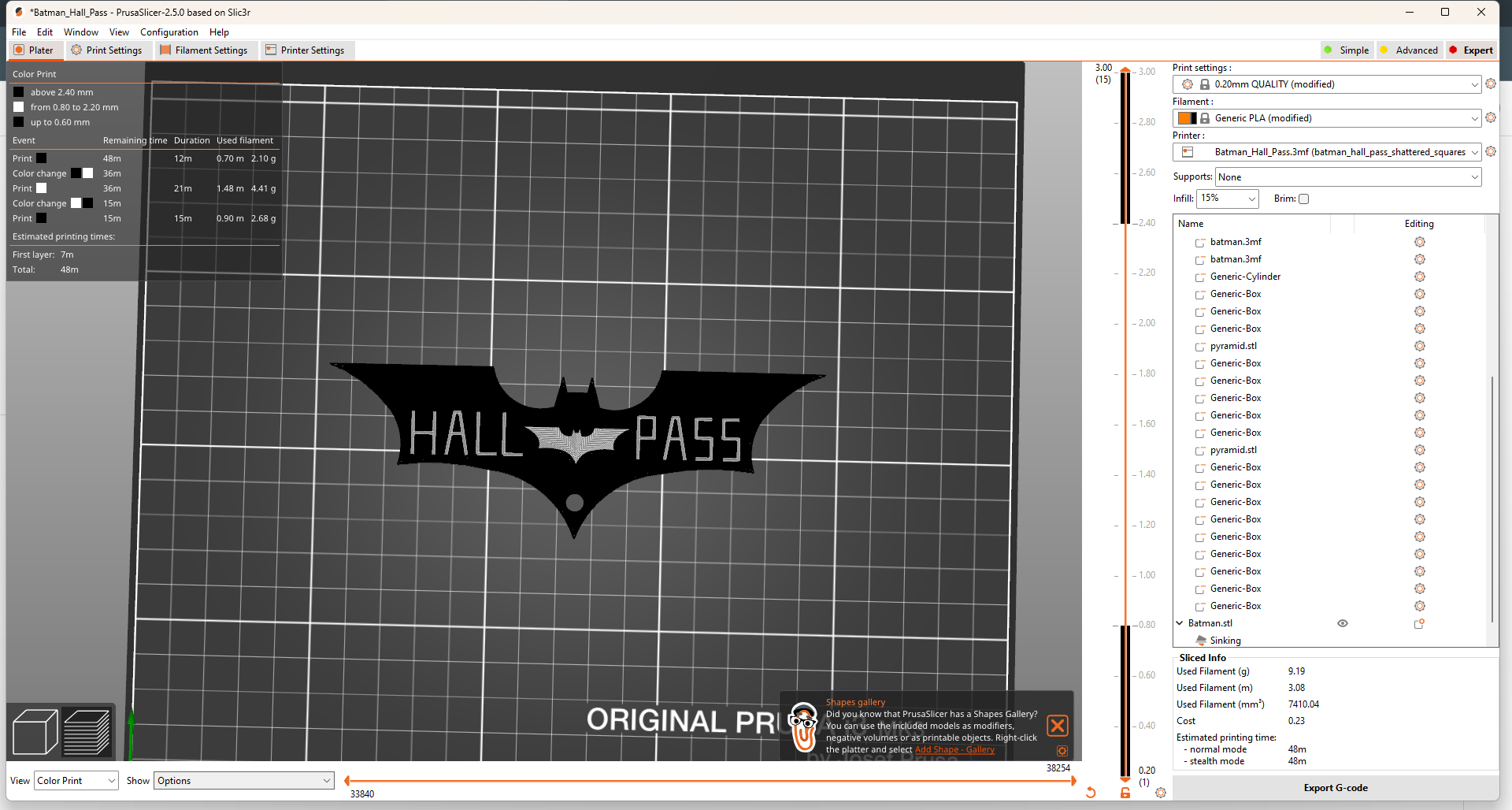Viewport: 1512px width, 810px height.
Task: Select Generic-Cylinder in the object list
Action: coord(1245,277)
